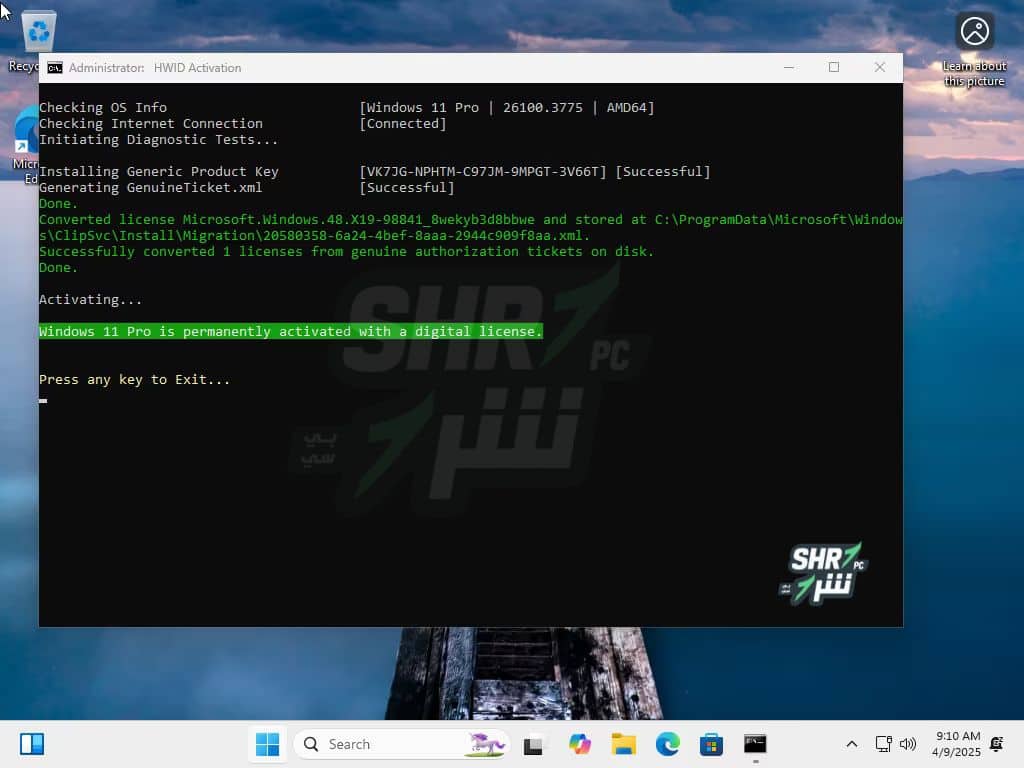Open the volume speaker icon in tray
The image size is (1024, 768).
point(908,744)
